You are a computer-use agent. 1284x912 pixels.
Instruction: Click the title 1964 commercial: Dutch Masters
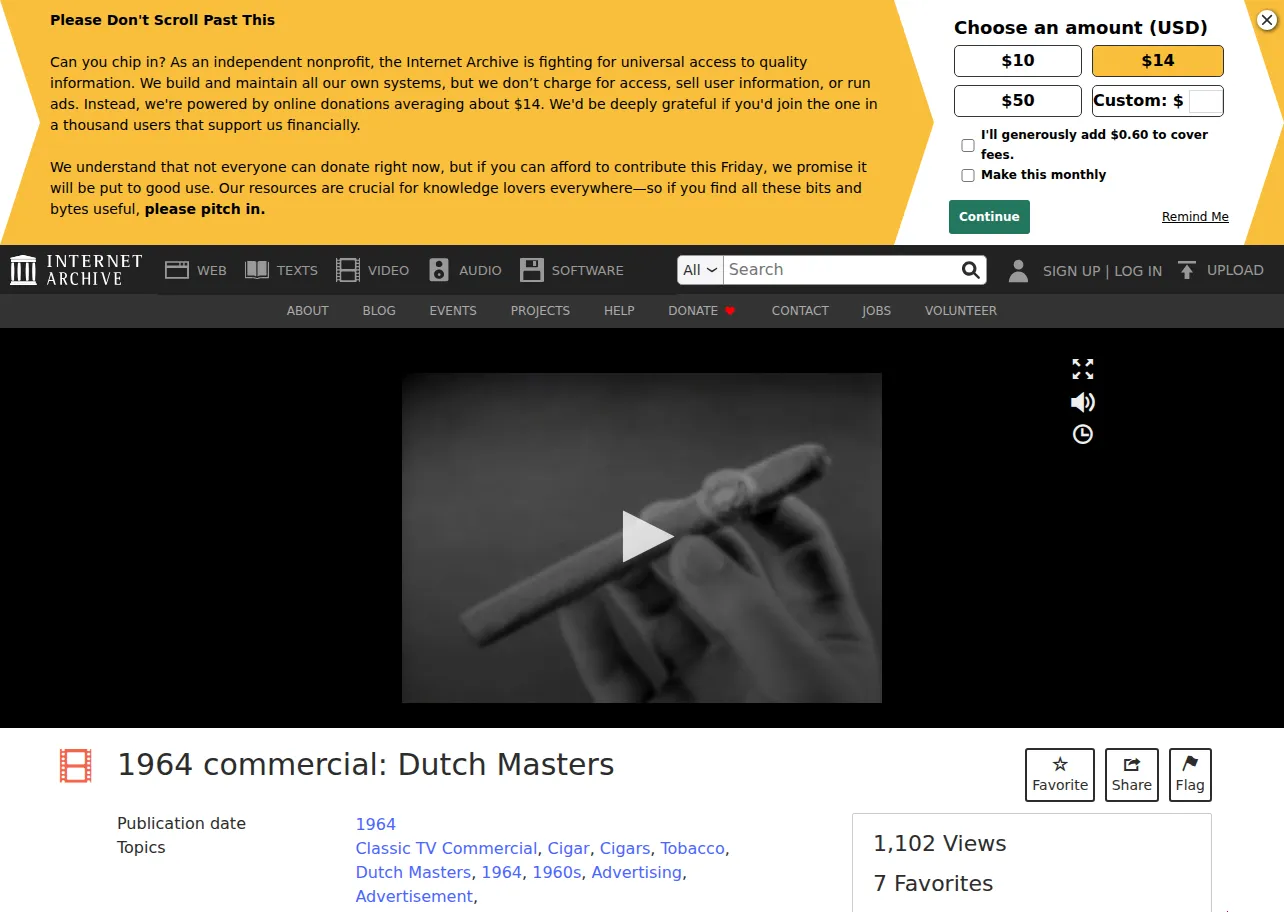(x=366, y=765)
